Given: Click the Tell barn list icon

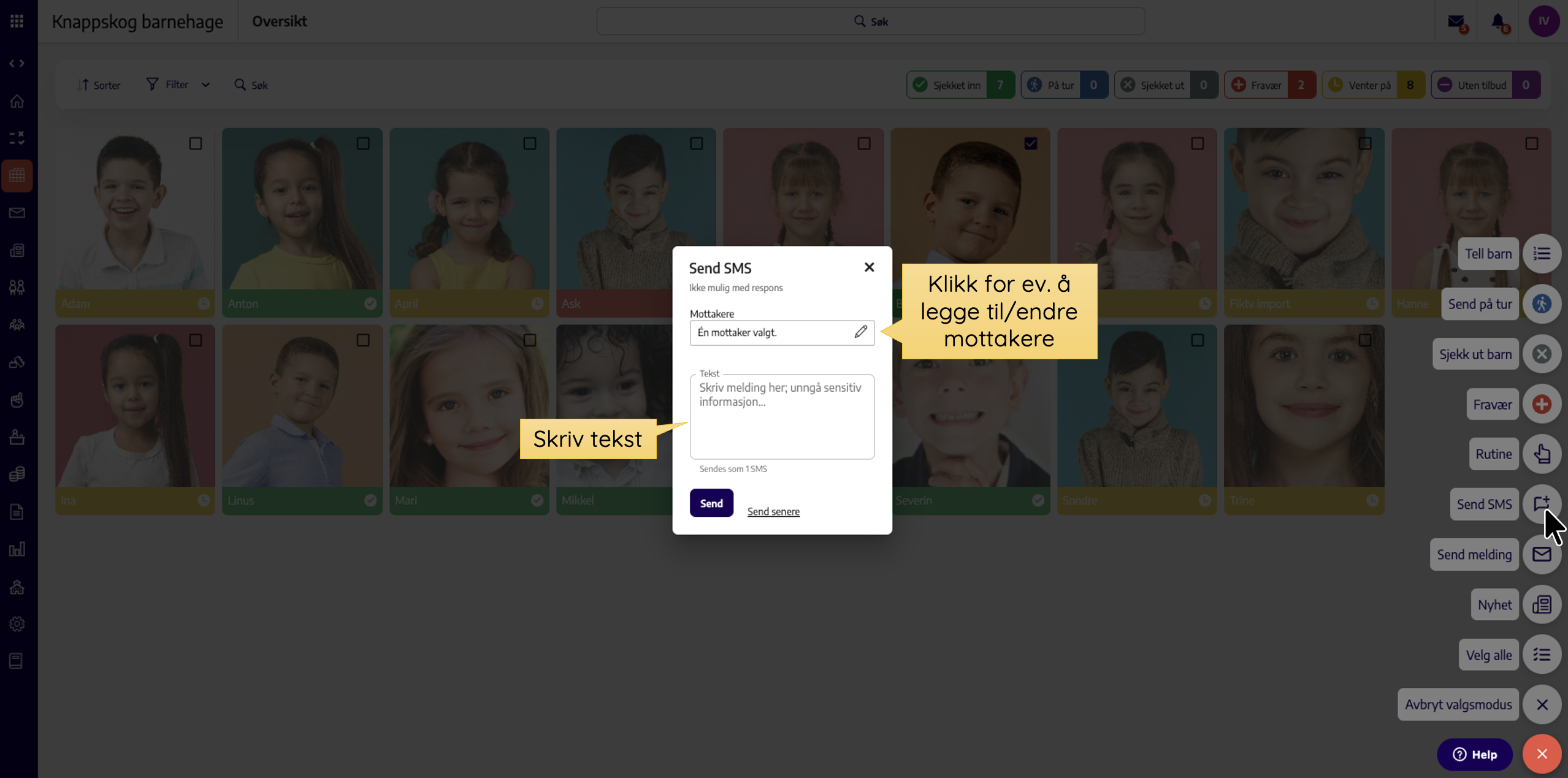Looking at the screenshot, I should click(1542, 254).
